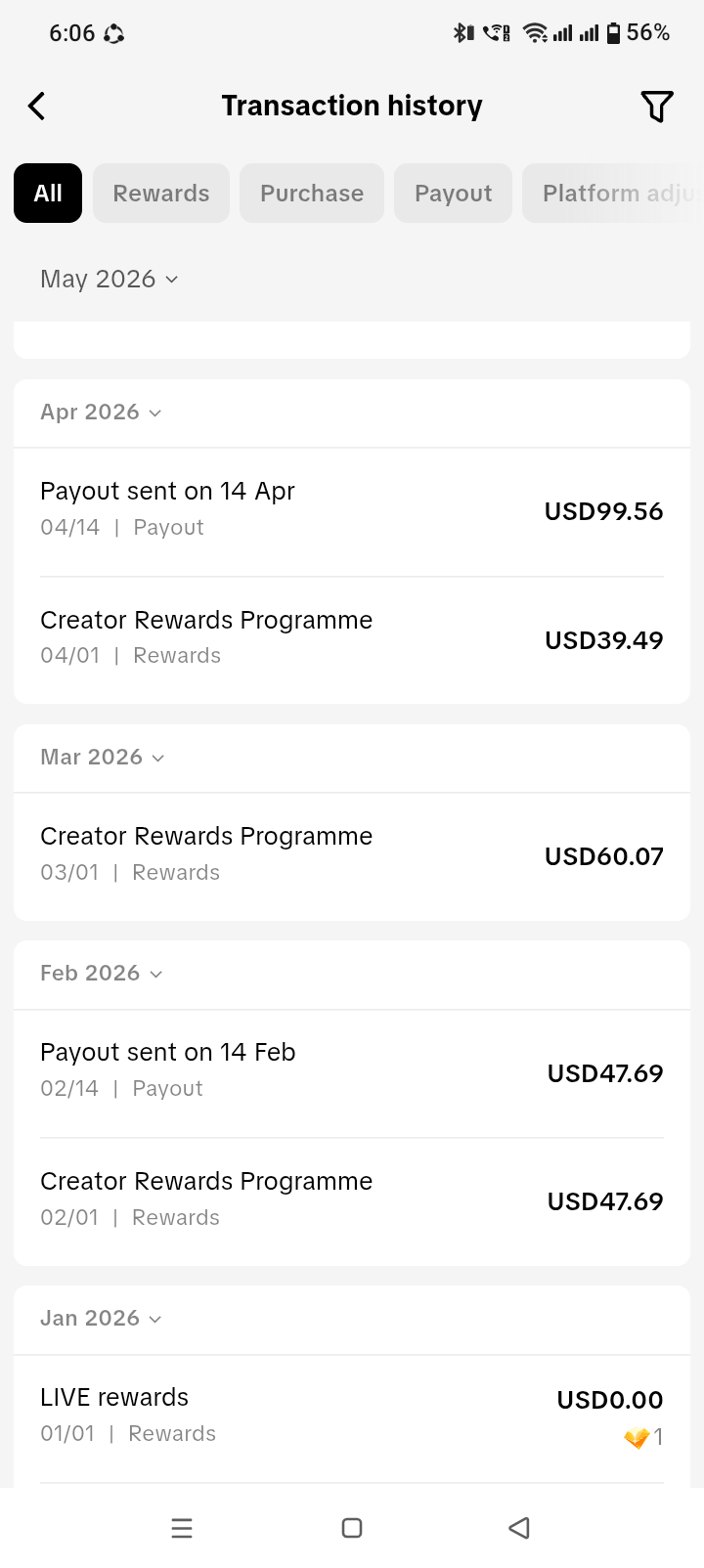Expand the May 2026 month selector

[109, 280]
